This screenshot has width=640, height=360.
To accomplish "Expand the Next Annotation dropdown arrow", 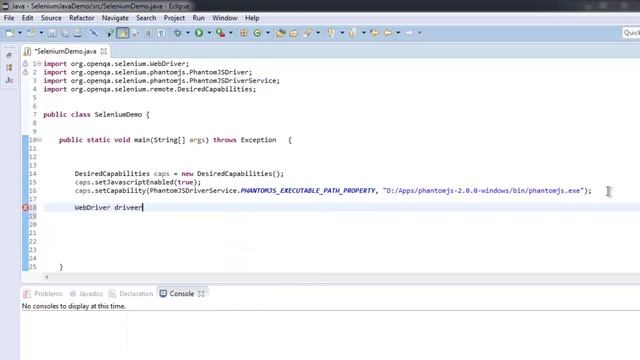I will [x=342, y=33].
